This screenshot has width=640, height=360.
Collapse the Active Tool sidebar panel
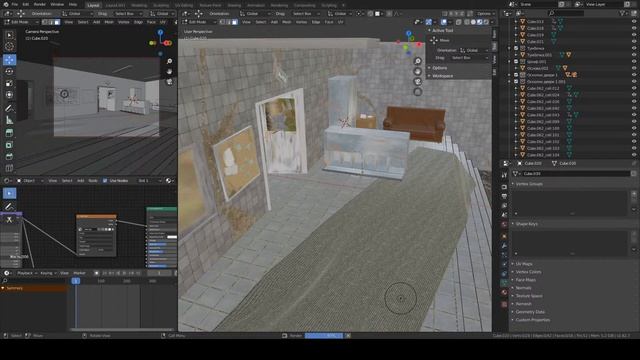442,31
